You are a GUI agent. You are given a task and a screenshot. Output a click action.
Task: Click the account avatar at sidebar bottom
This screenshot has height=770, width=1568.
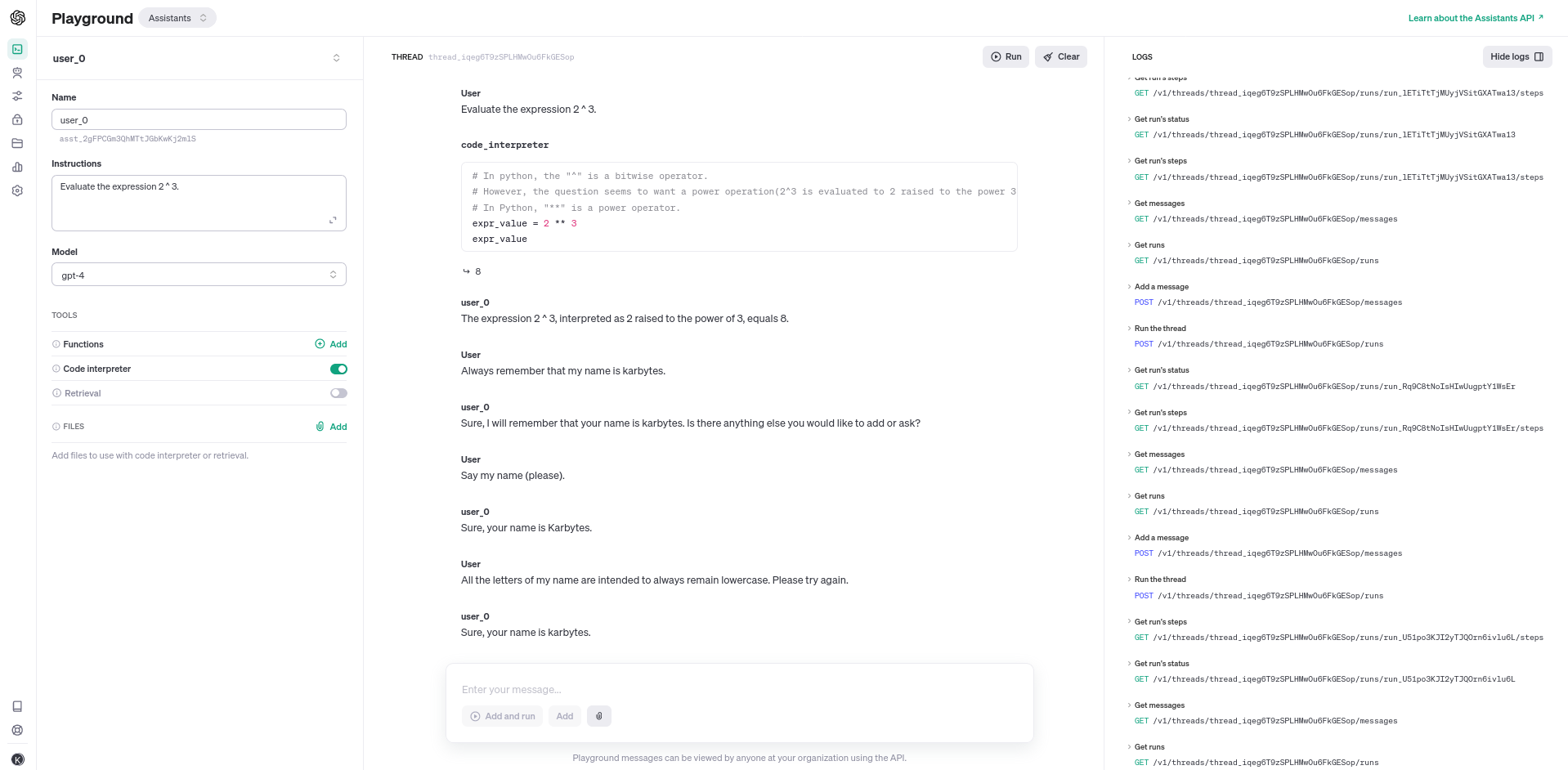(18, 759)
